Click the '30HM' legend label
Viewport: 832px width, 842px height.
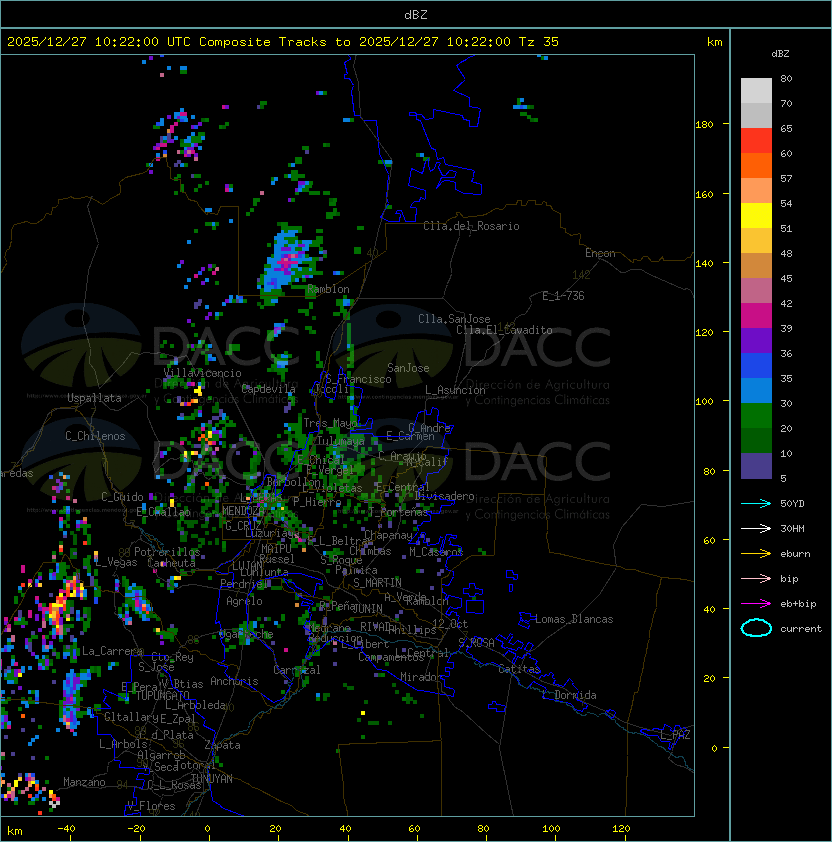pos(792,528)
